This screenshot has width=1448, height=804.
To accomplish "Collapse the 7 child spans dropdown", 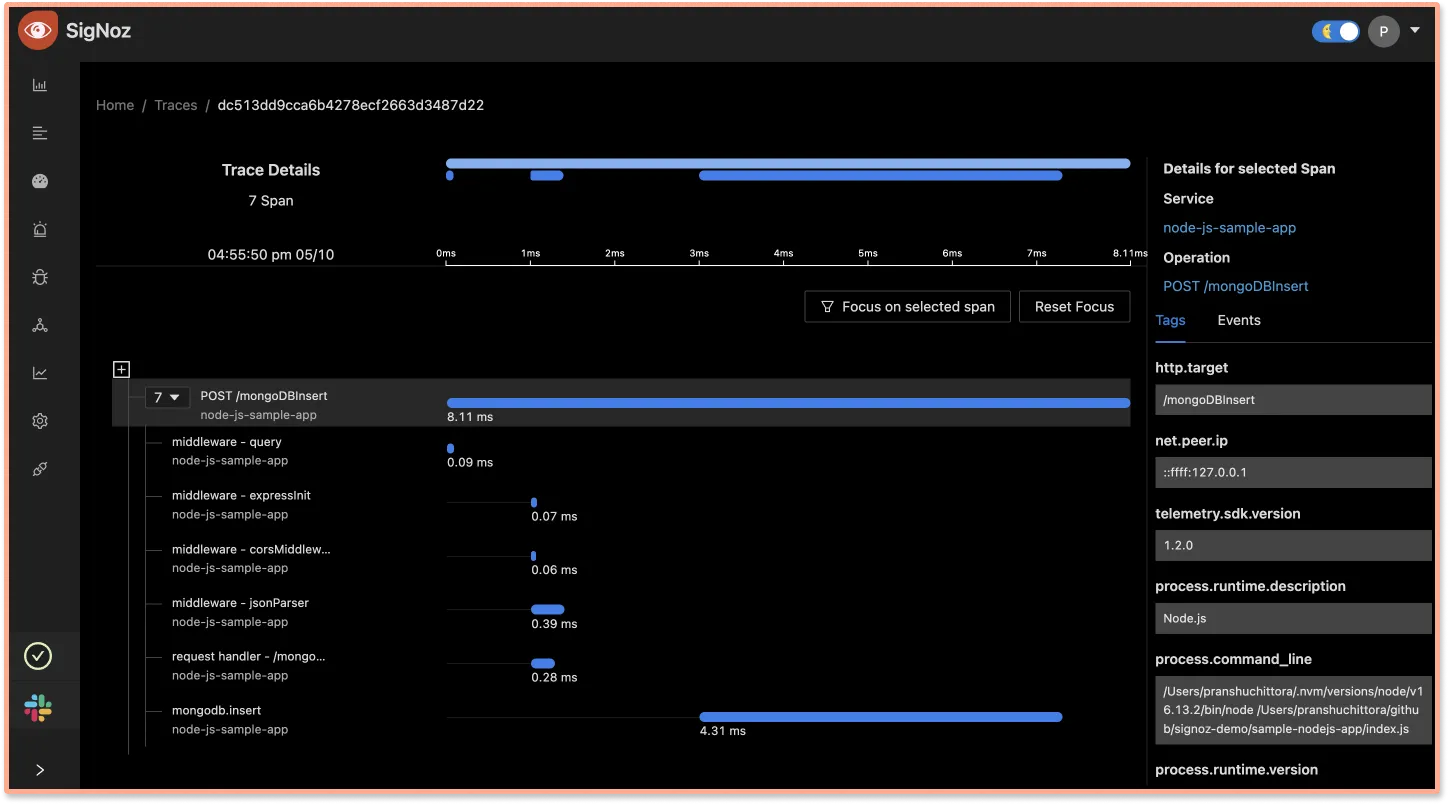I will pyautogui.click(x=167, y=397).
